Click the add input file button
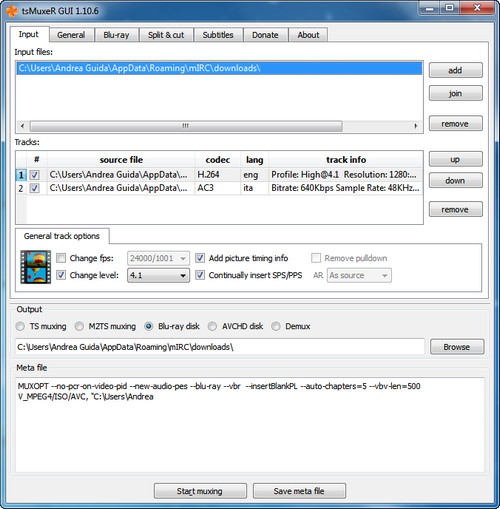 455,70
